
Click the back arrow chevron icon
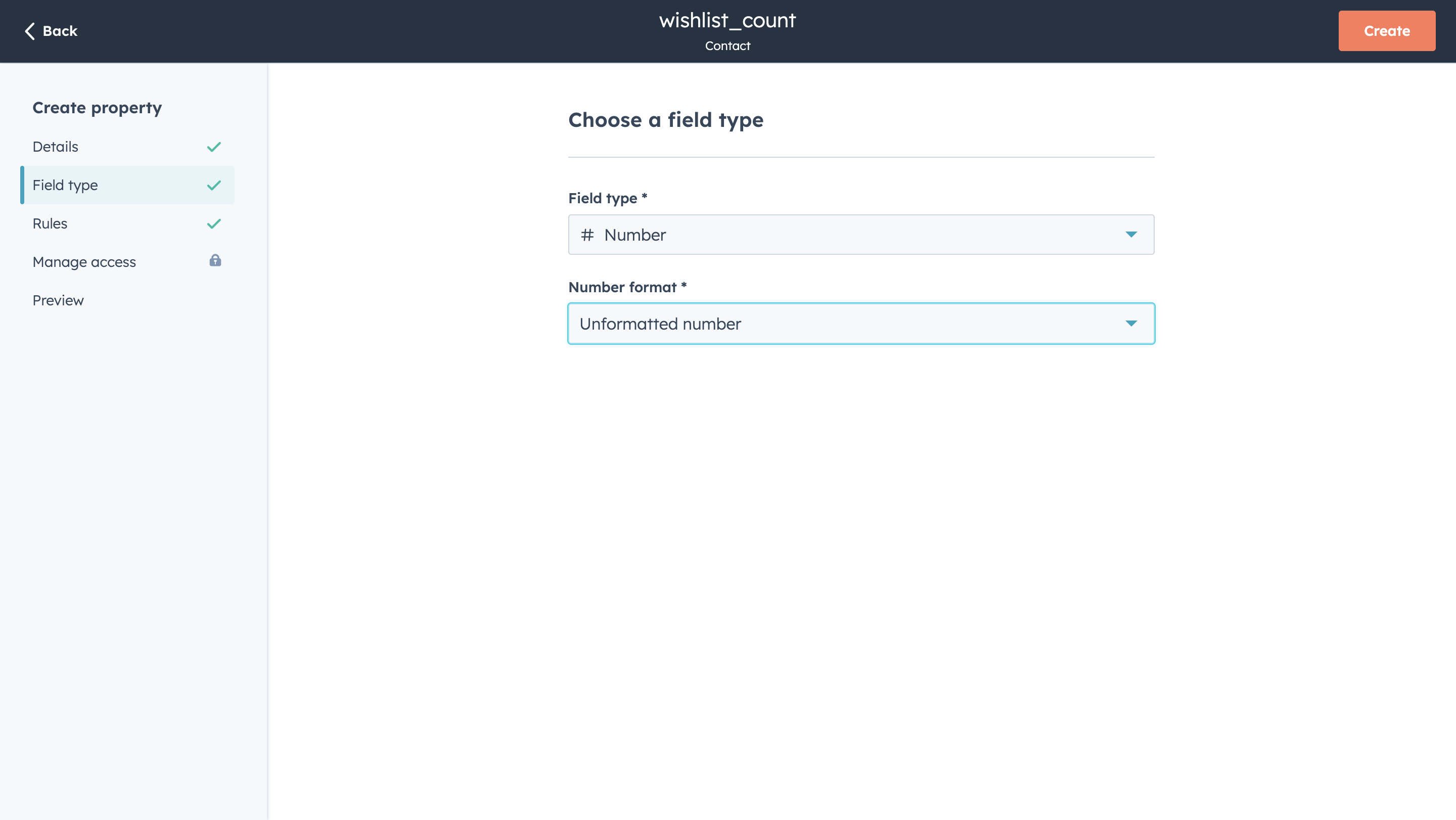pyautogui.click(x=30, y=31)
